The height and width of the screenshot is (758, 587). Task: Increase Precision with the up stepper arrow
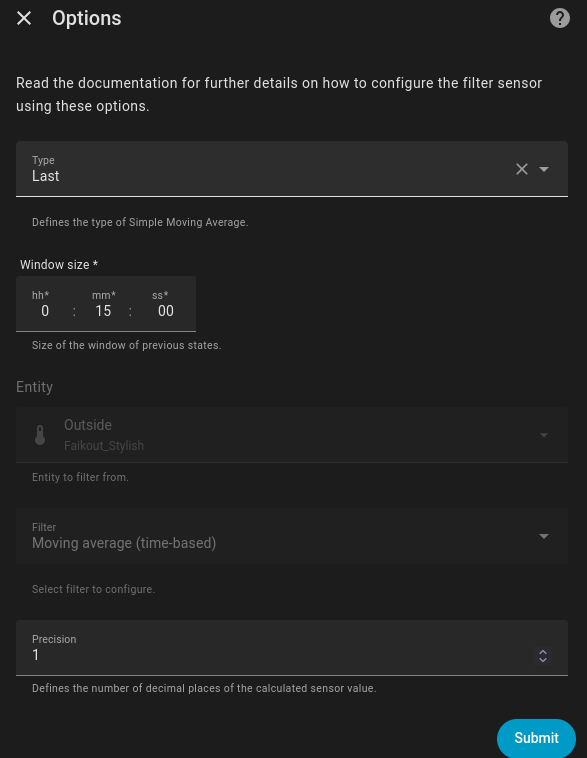point(543,652)
